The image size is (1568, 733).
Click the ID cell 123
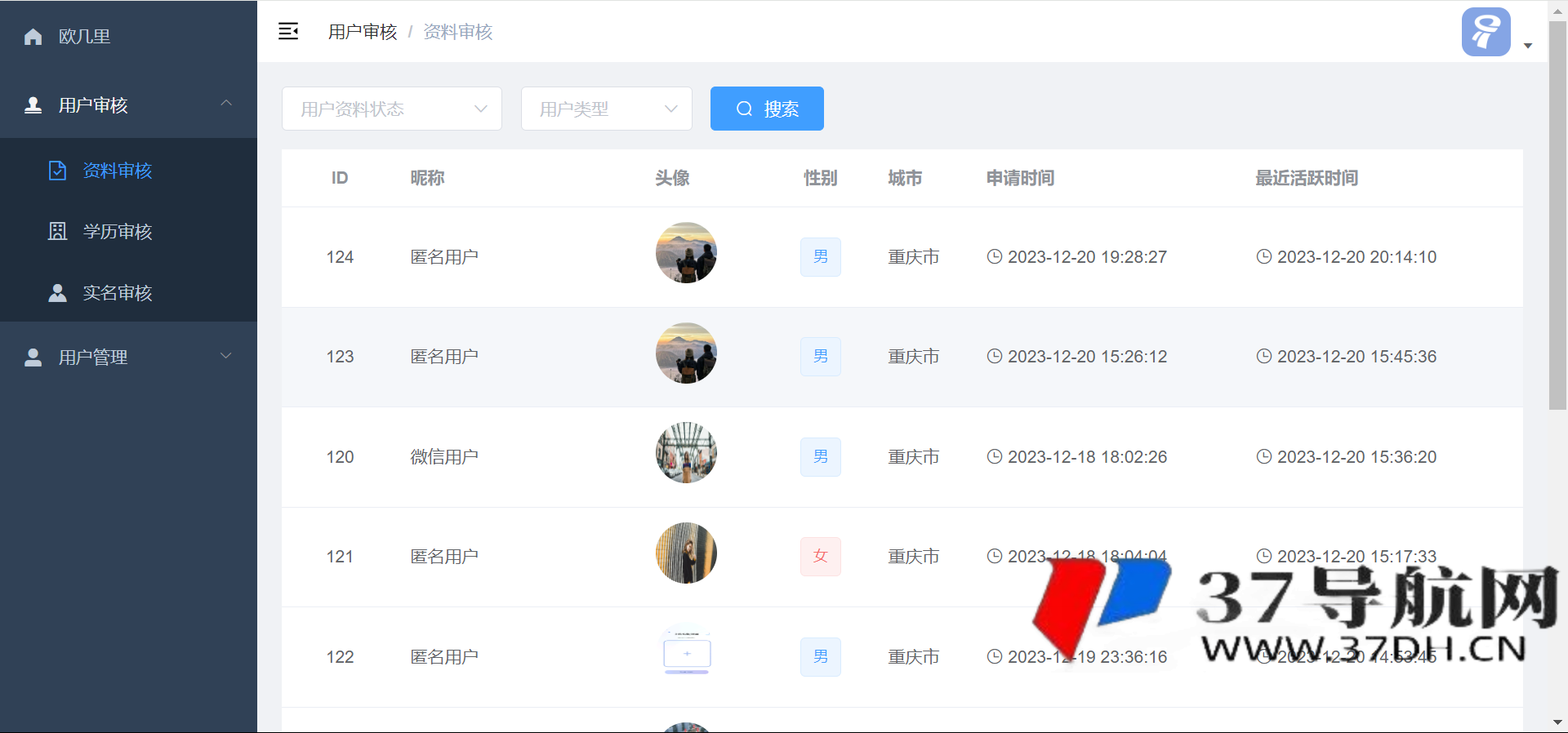click(340, 357)
